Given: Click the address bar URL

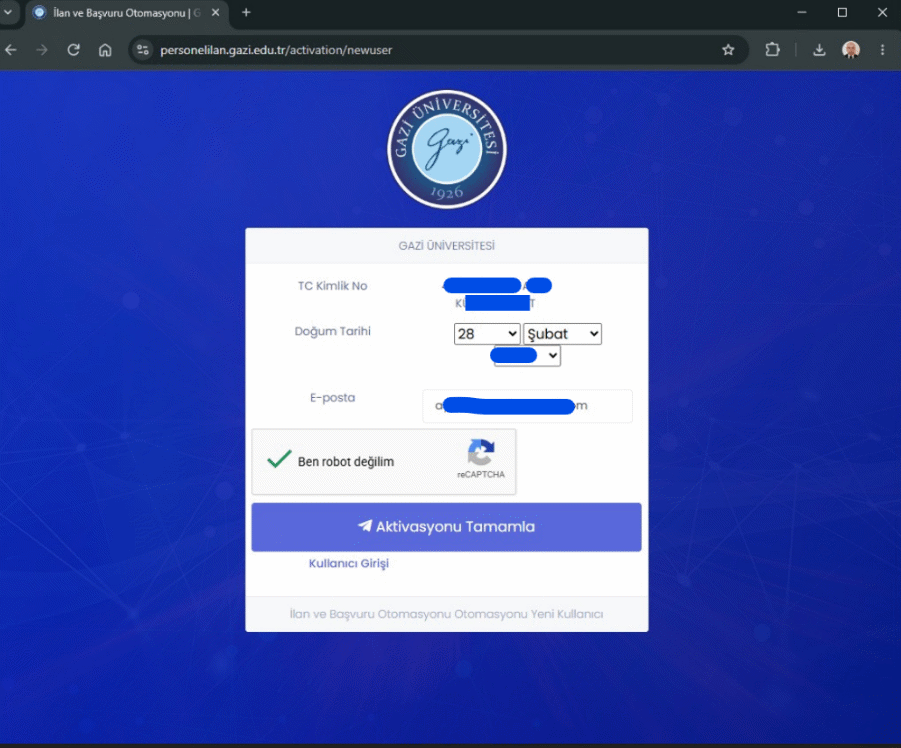Looking at the screenshot, I should point(276,50).
